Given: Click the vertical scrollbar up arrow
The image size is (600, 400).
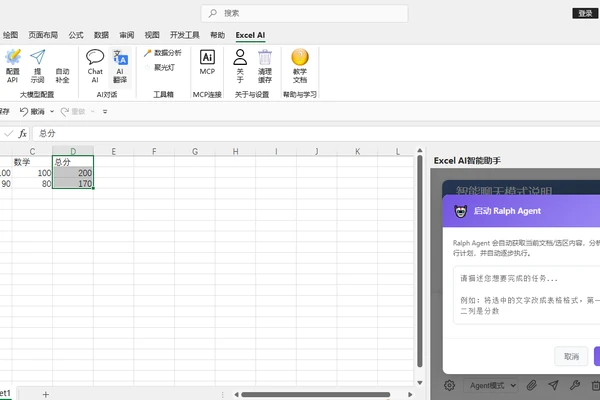Looking at the screenshot, I should [420, 150].
